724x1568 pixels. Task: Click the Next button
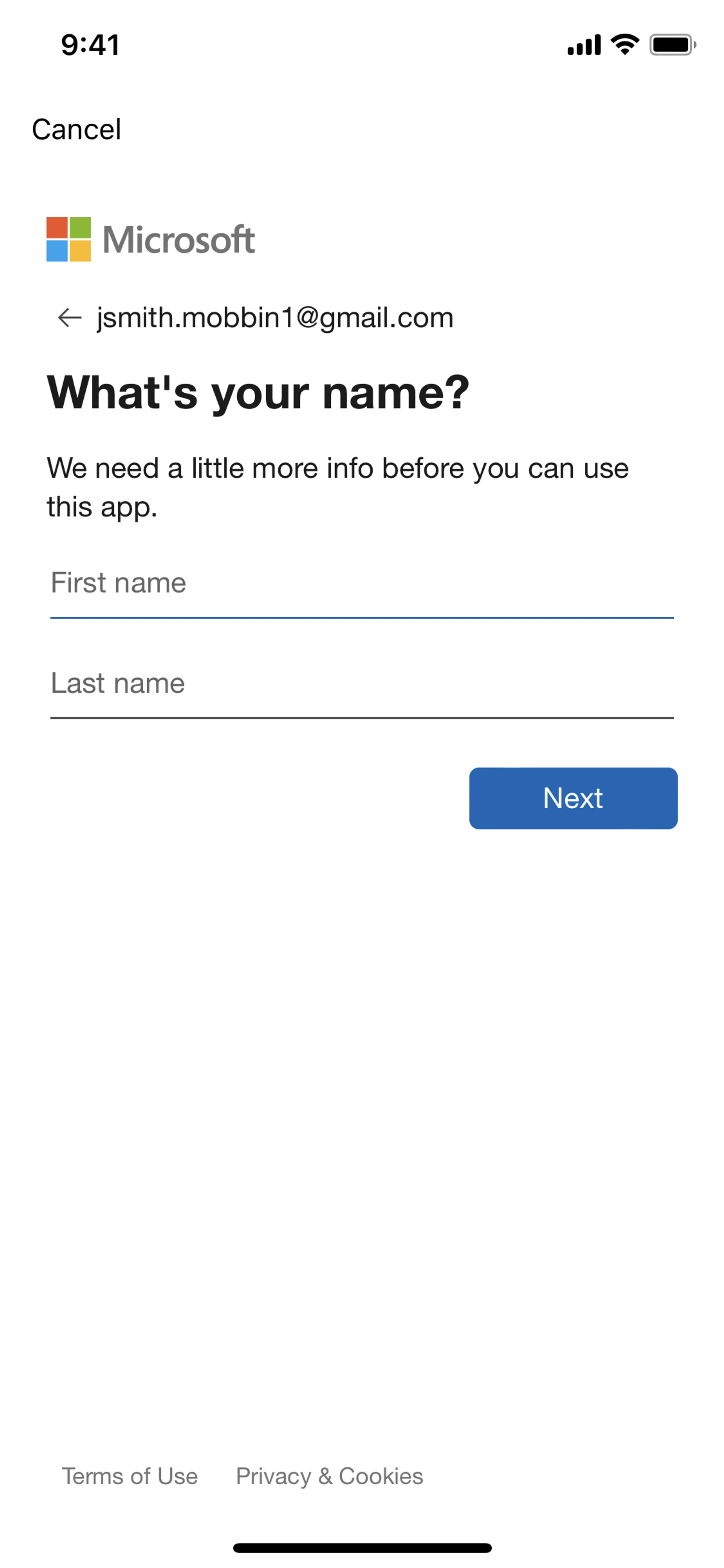click(573, 798)
